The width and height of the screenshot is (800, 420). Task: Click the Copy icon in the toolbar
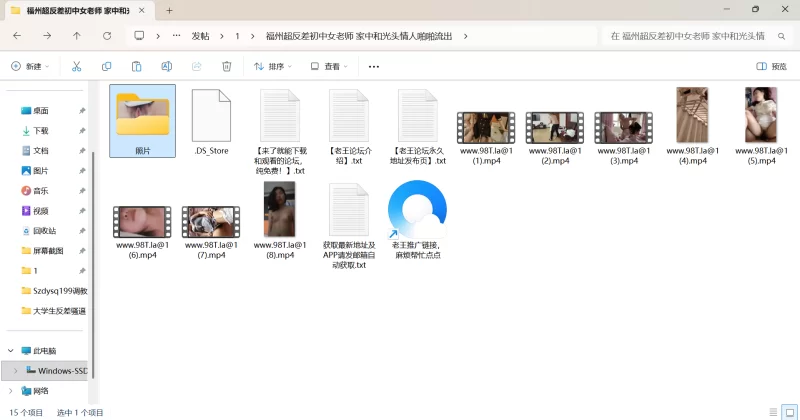coord(106,66)
